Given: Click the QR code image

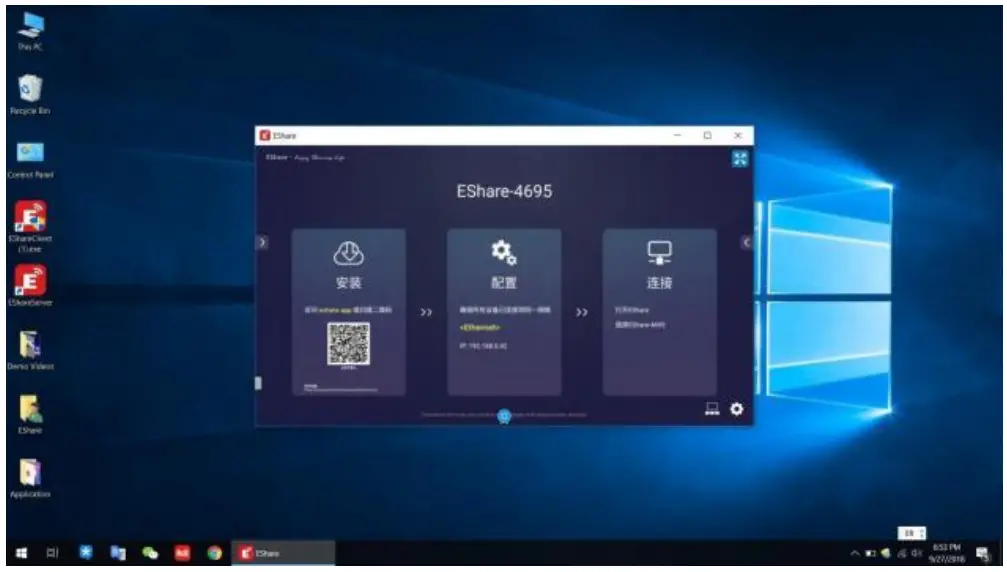Looking at the screenshot, I should click(349, 344).
